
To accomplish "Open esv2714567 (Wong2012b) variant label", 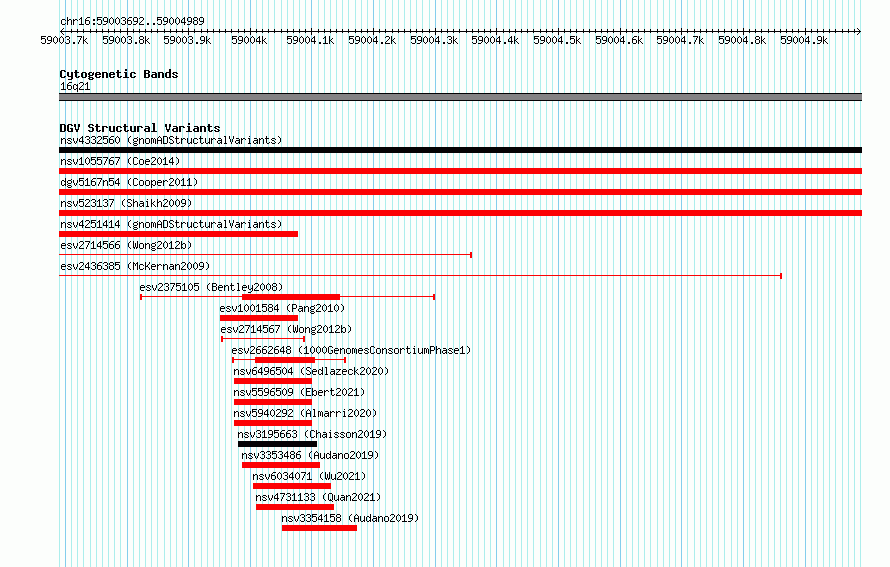I will click(x=286, y=329).
